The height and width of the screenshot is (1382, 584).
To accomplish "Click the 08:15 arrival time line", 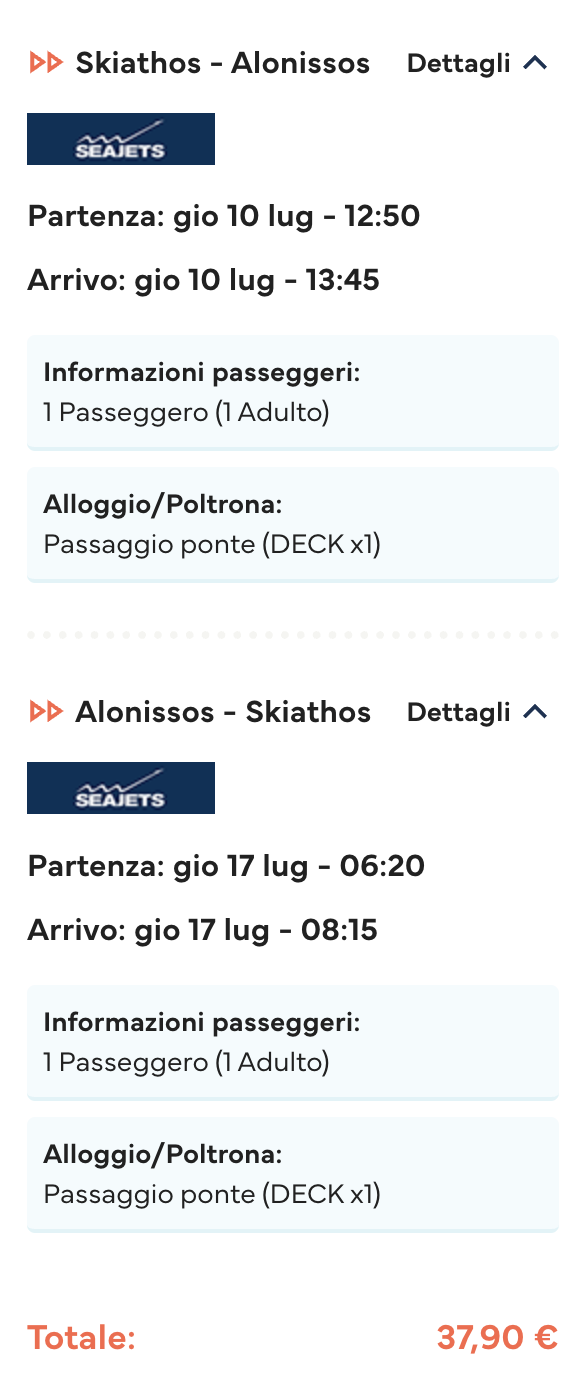I will 203,931.
